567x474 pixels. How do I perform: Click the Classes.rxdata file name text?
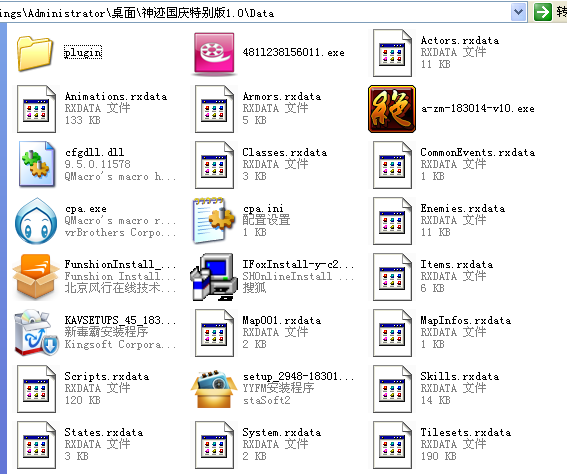click(285, 153)
